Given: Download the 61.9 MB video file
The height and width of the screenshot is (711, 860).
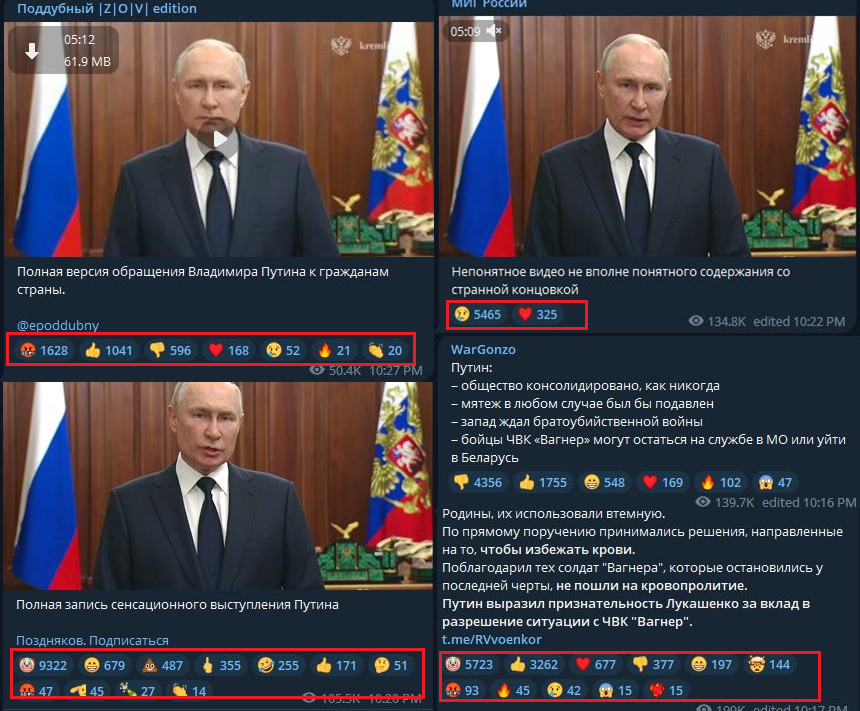Looking at the screenshot, I should coord(32,52).
